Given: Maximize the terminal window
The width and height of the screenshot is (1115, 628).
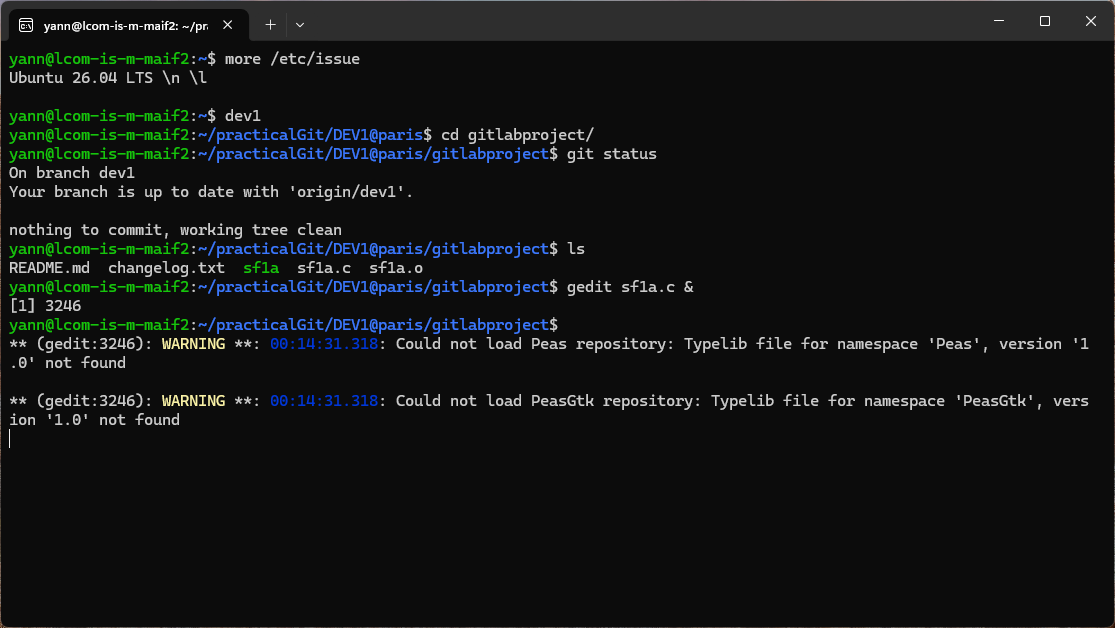Looking at the screenshot, I should click(x=1045, y=21).
